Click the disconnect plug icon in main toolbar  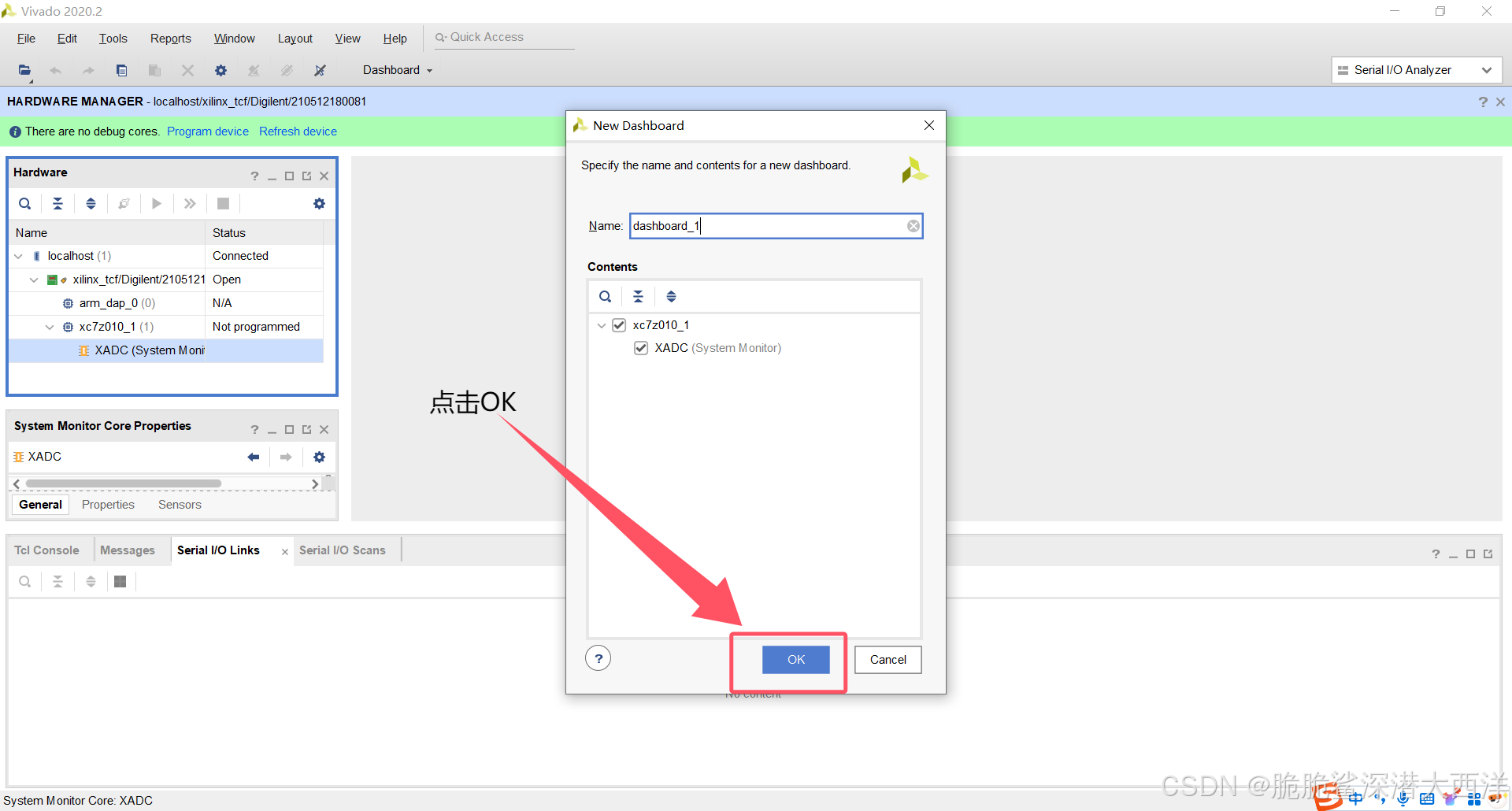[320, 70]
